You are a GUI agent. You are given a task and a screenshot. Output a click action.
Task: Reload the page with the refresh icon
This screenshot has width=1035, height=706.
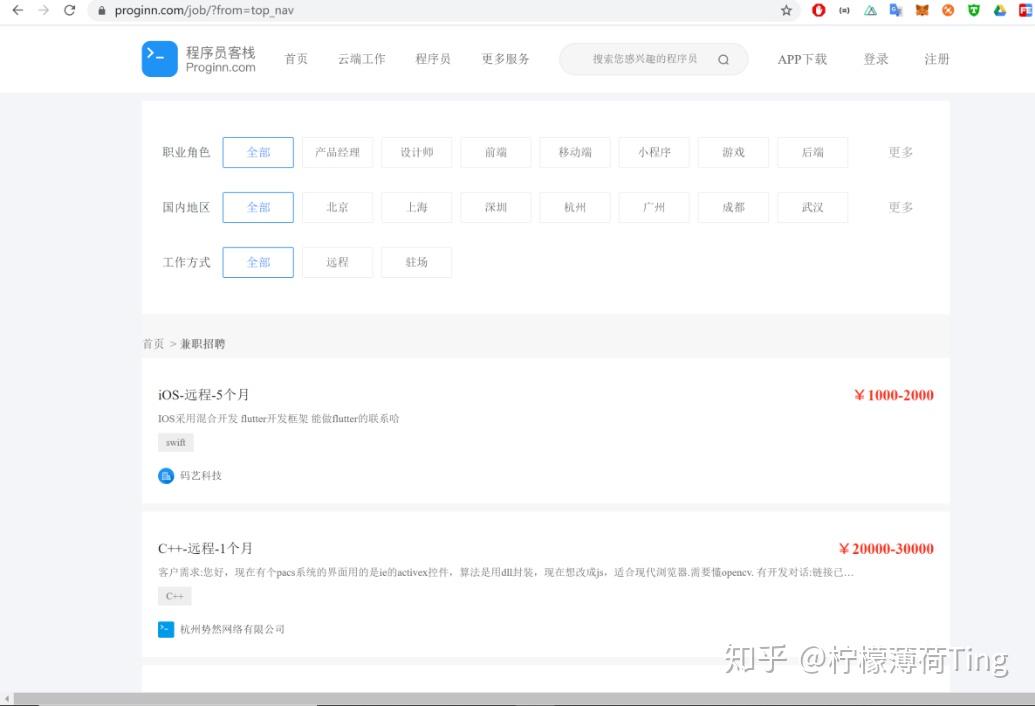(69, 11)
